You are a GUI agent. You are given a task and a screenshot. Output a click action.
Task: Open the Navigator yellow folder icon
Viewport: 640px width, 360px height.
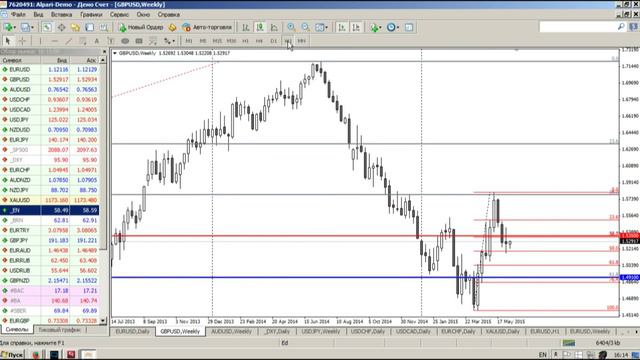coord(76,27)
